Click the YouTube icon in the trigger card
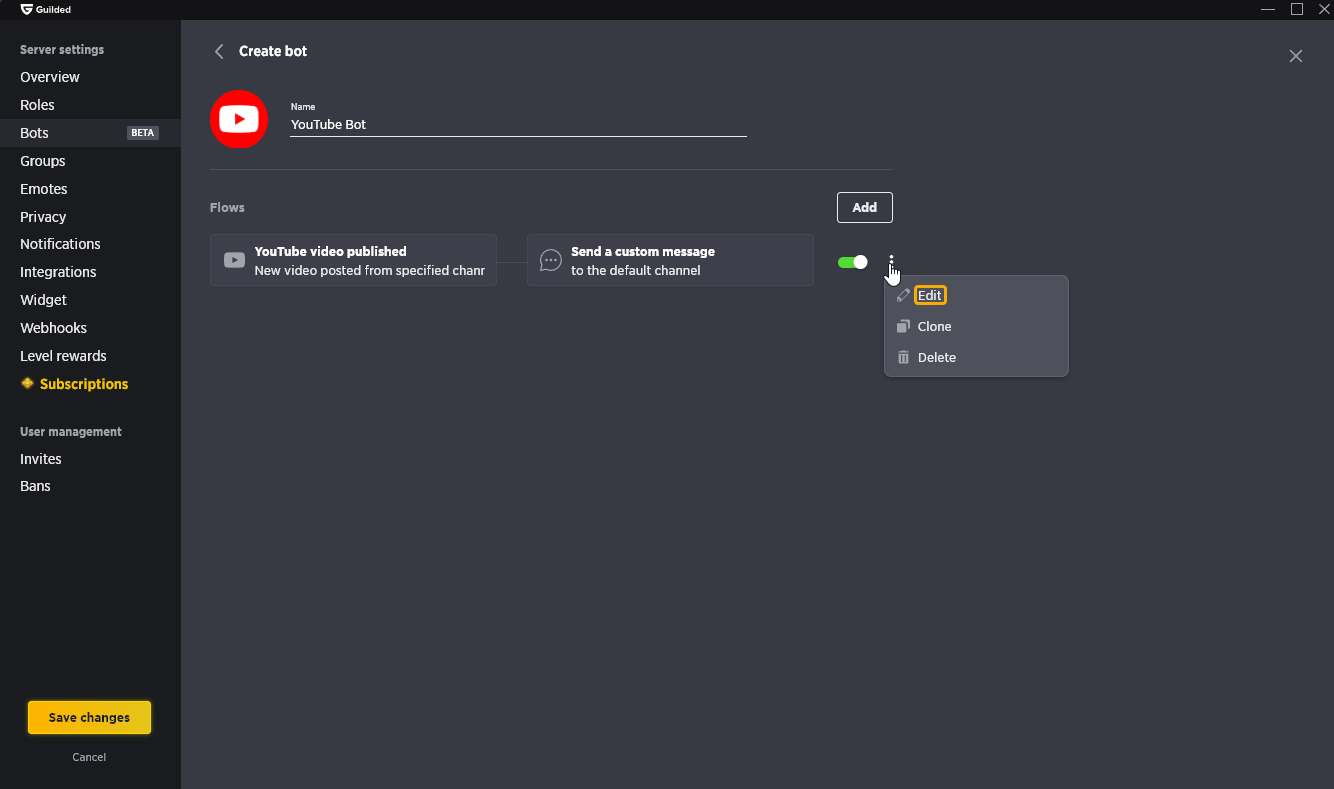 (x=234, y=260)
